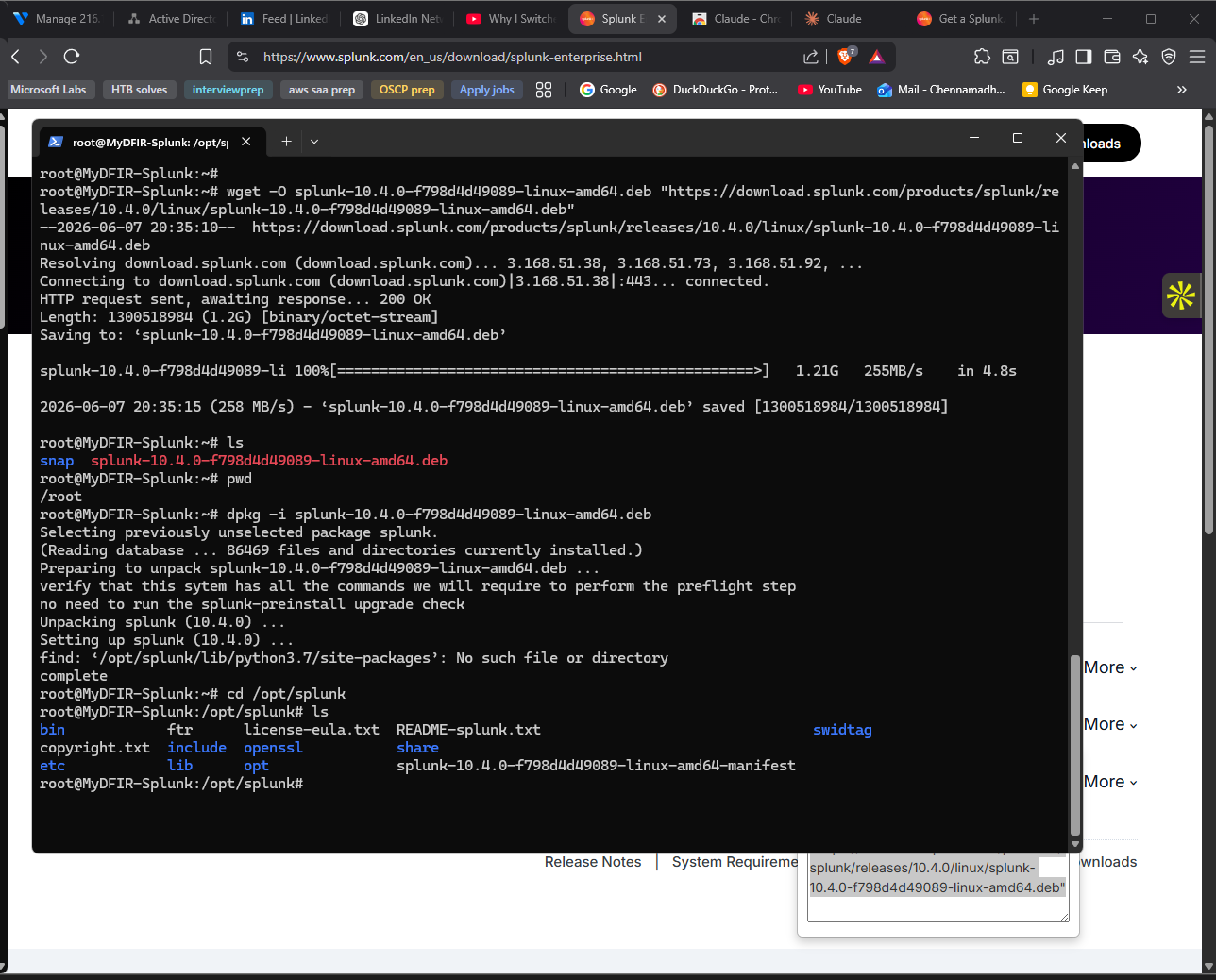Open the OSCP prep bookmark folder

click(x=407, y=90)
